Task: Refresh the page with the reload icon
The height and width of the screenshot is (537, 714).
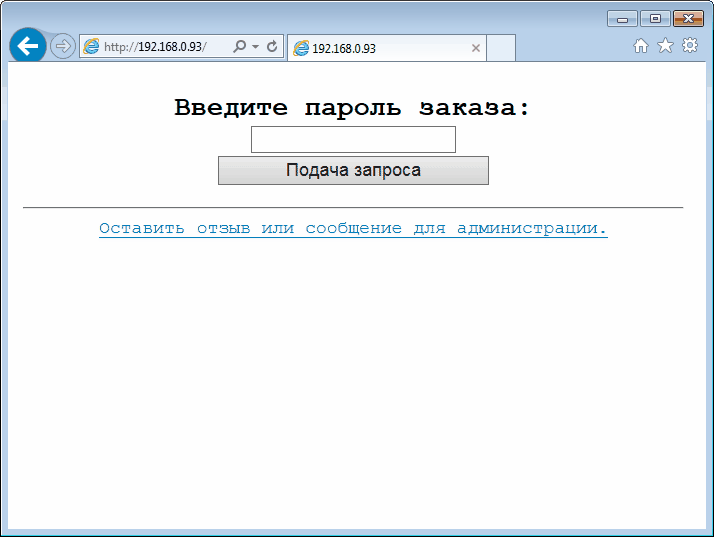Action: 272,47
